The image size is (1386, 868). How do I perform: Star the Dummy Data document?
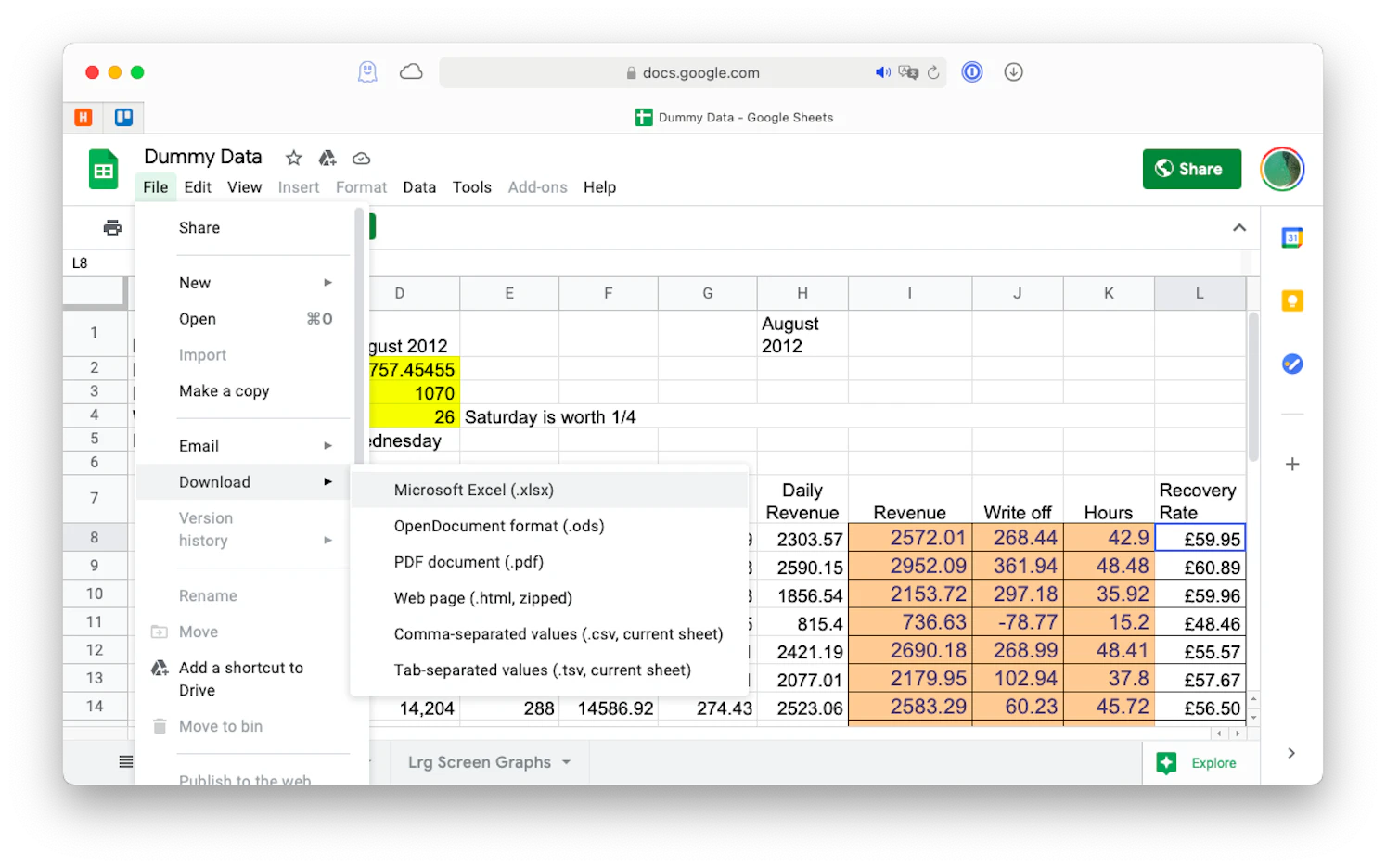tap(293, 158)
